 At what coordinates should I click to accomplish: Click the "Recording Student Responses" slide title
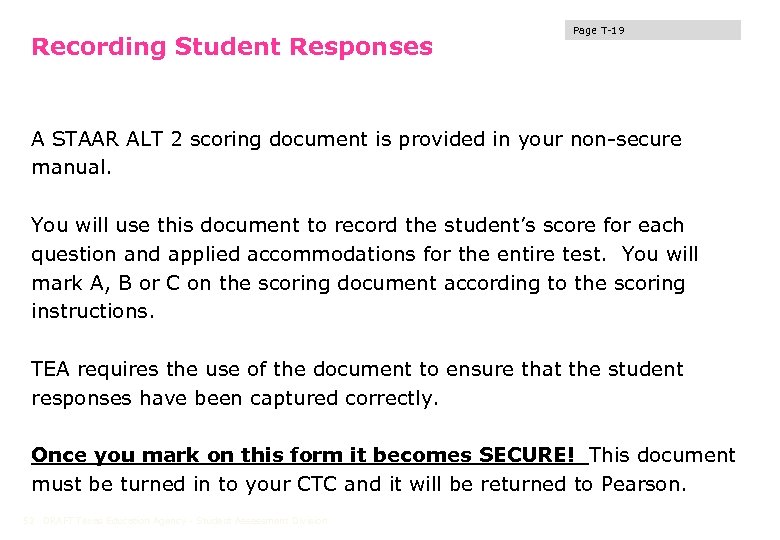pos(232,47)
